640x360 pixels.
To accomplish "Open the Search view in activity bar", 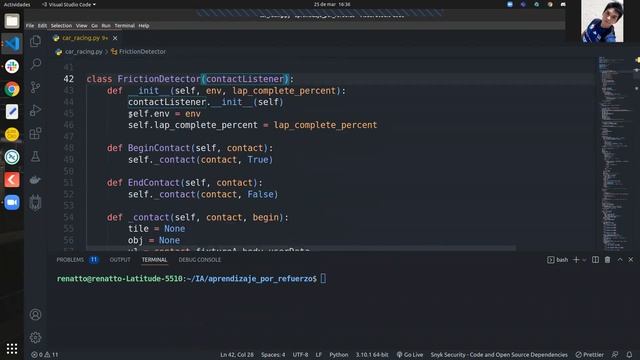I will [36, 64].
